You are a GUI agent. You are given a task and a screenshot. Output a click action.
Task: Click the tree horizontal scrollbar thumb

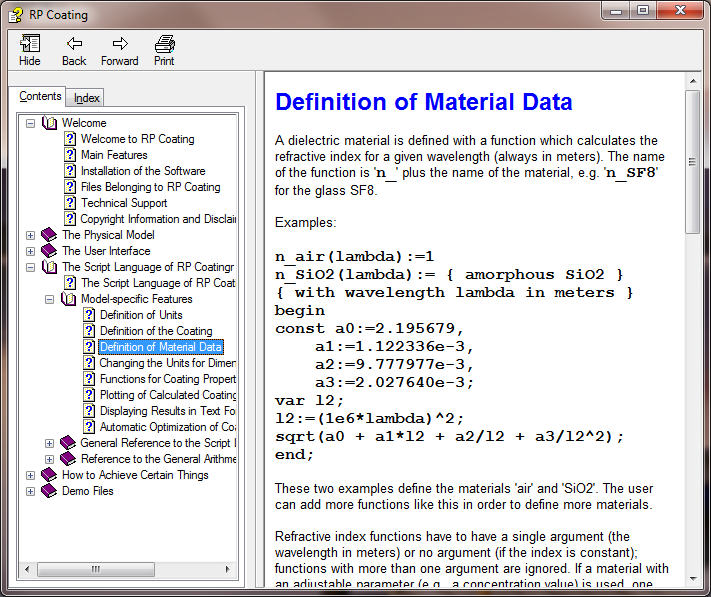pos(96,569)
